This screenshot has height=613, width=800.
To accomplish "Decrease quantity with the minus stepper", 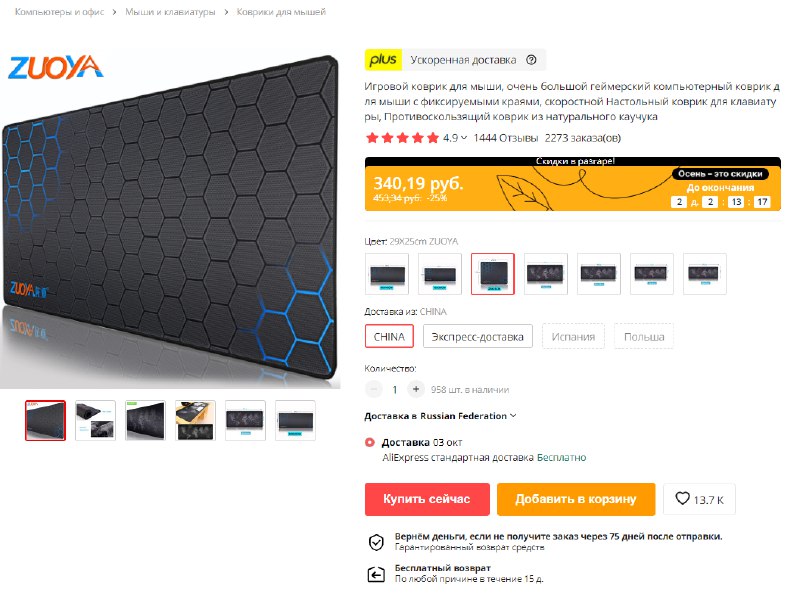I will point(373,389).
